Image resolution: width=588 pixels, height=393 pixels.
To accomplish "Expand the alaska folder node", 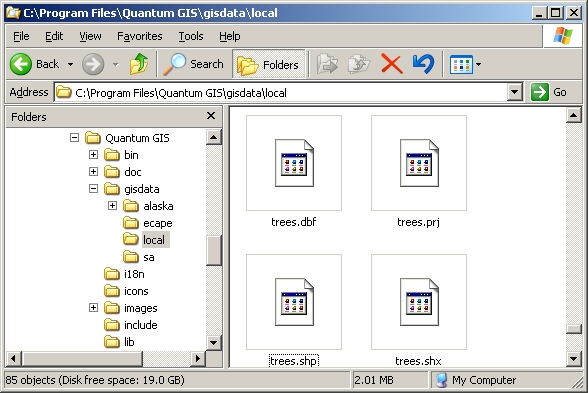I will click(112, 206).
